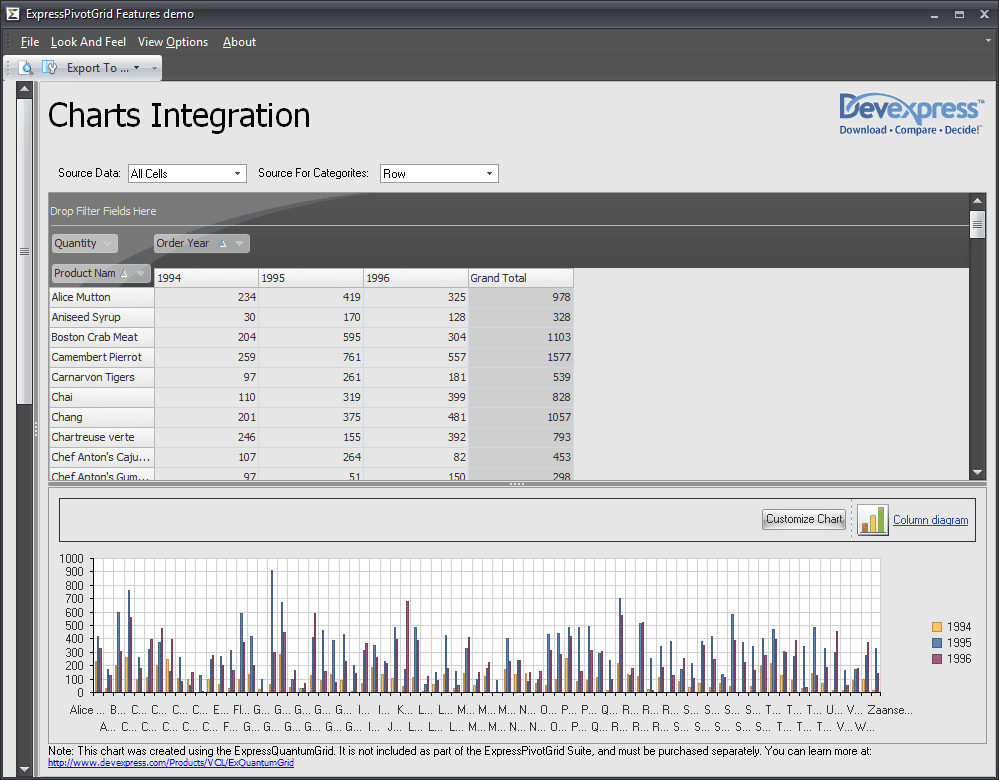This screenshot has height=780, width=999.
Task: Open the Source For Categories combo box
Action: pyautogui.click(x=439, y=173)
